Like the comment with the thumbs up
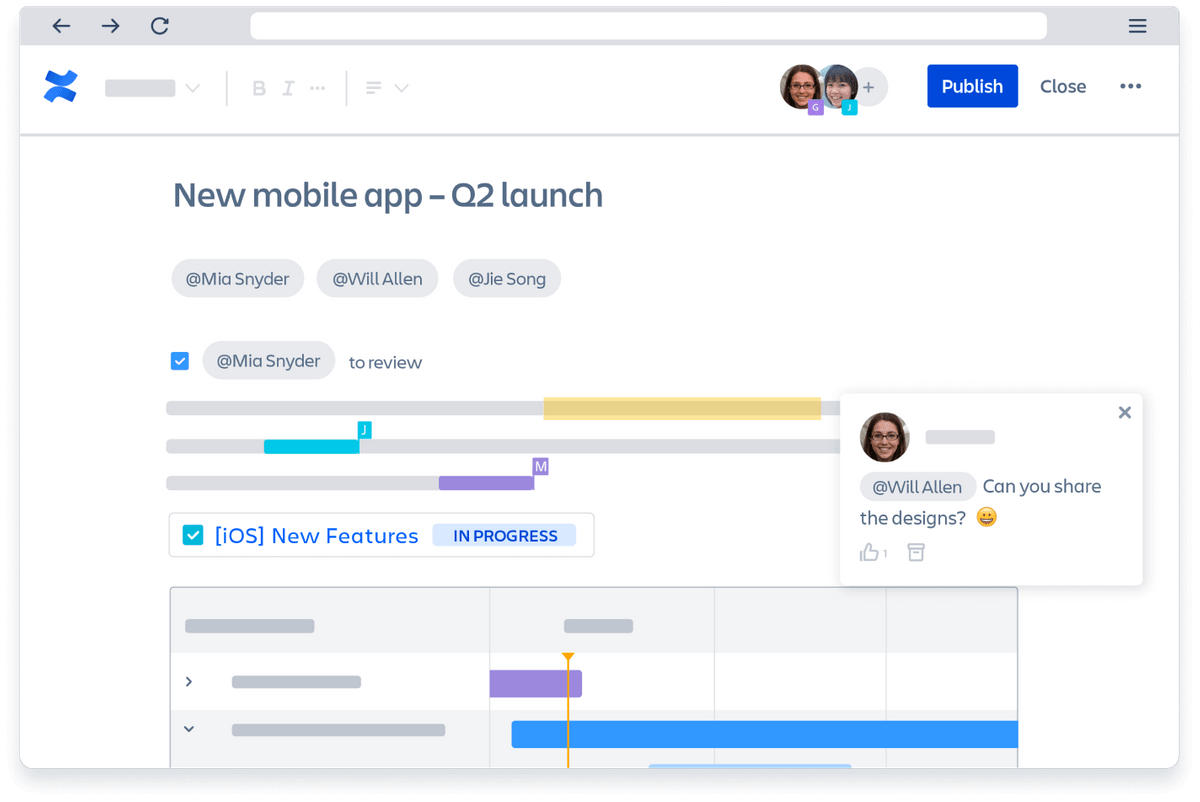 point(870,552)
